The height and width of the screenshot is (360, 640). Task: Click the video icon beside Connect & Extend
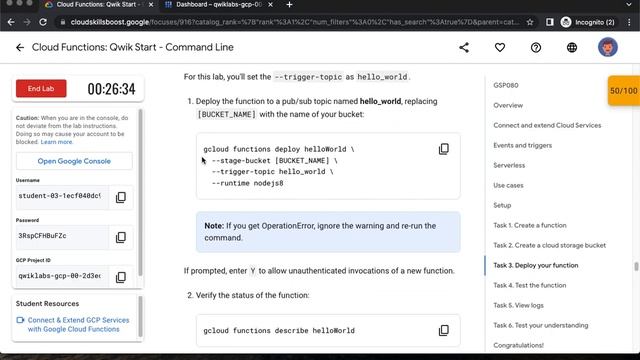[x=20, y=320]
